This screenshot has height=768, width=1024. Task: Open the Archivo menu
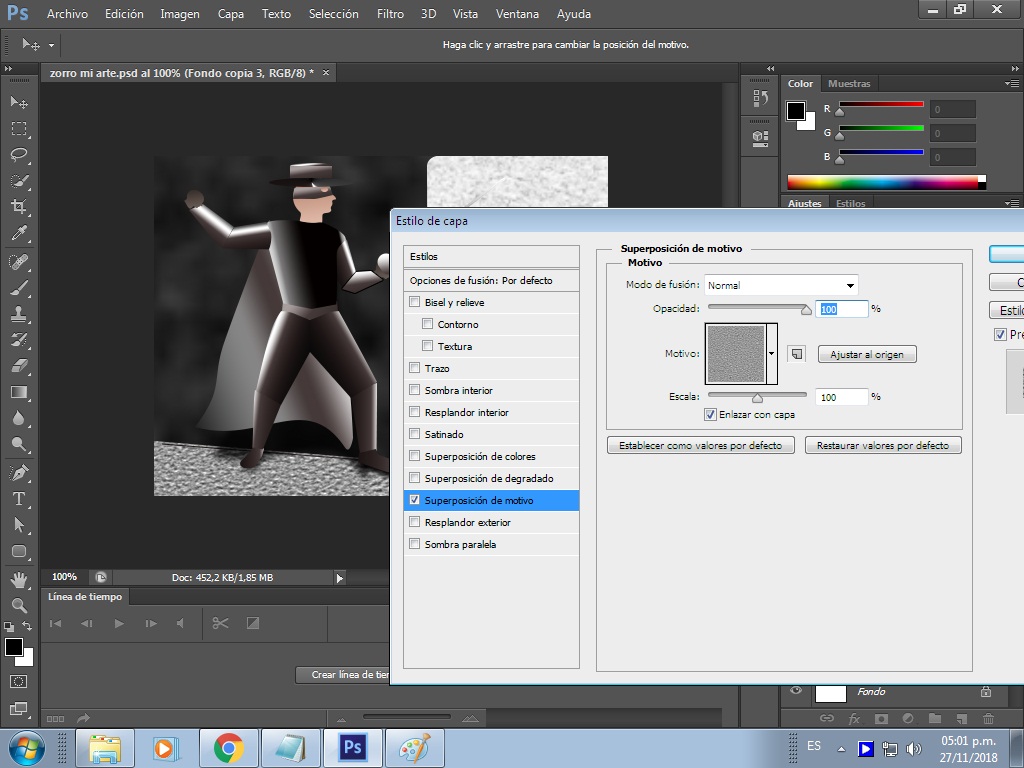tap(67, 14)
